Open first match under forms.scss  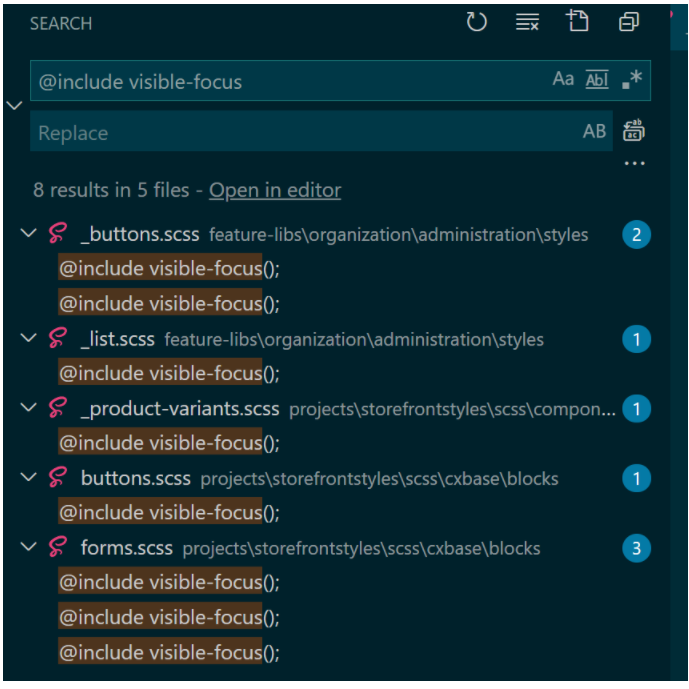pos(169,582)
